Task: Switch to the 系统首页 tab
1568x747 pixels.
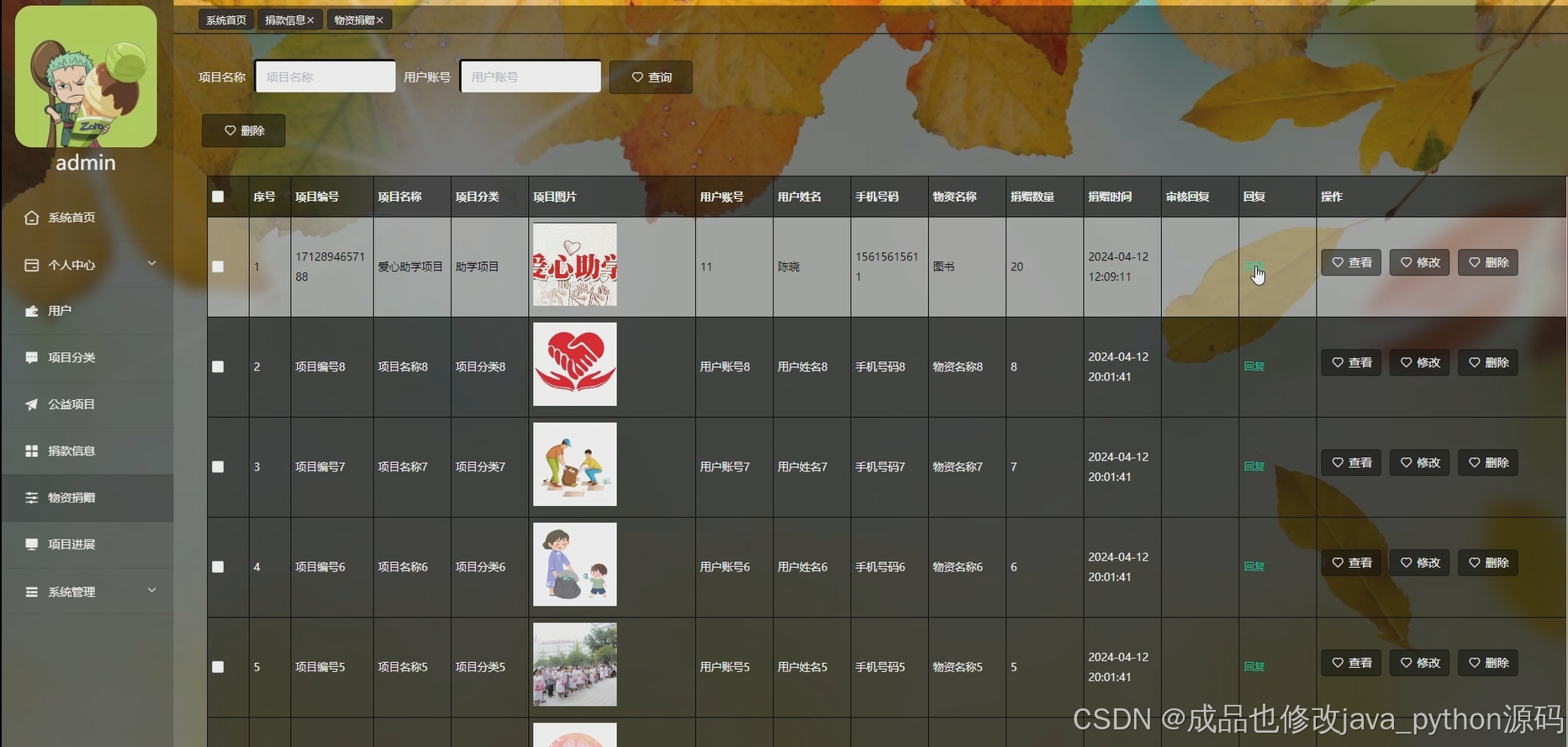Action: (226, 19)
